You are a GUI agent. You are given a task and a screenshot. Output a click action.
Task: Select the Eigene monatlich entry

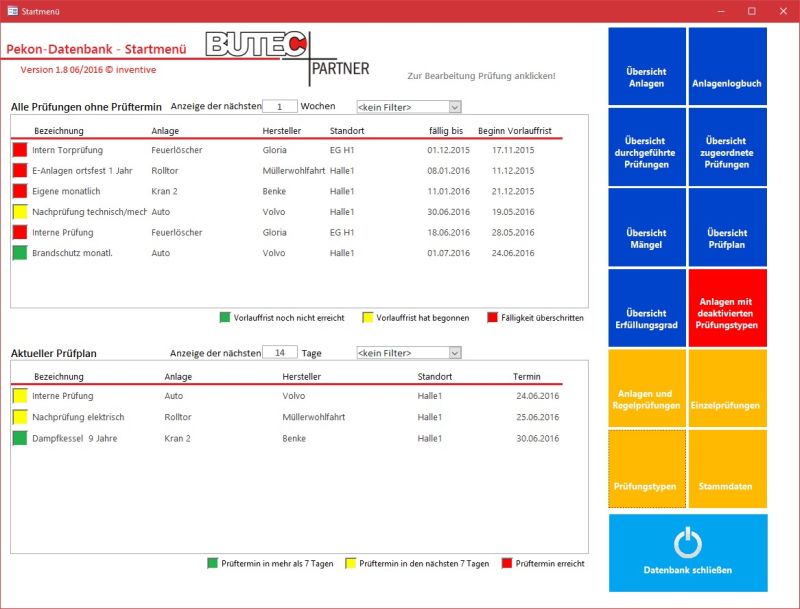click(x=66, y=191)
